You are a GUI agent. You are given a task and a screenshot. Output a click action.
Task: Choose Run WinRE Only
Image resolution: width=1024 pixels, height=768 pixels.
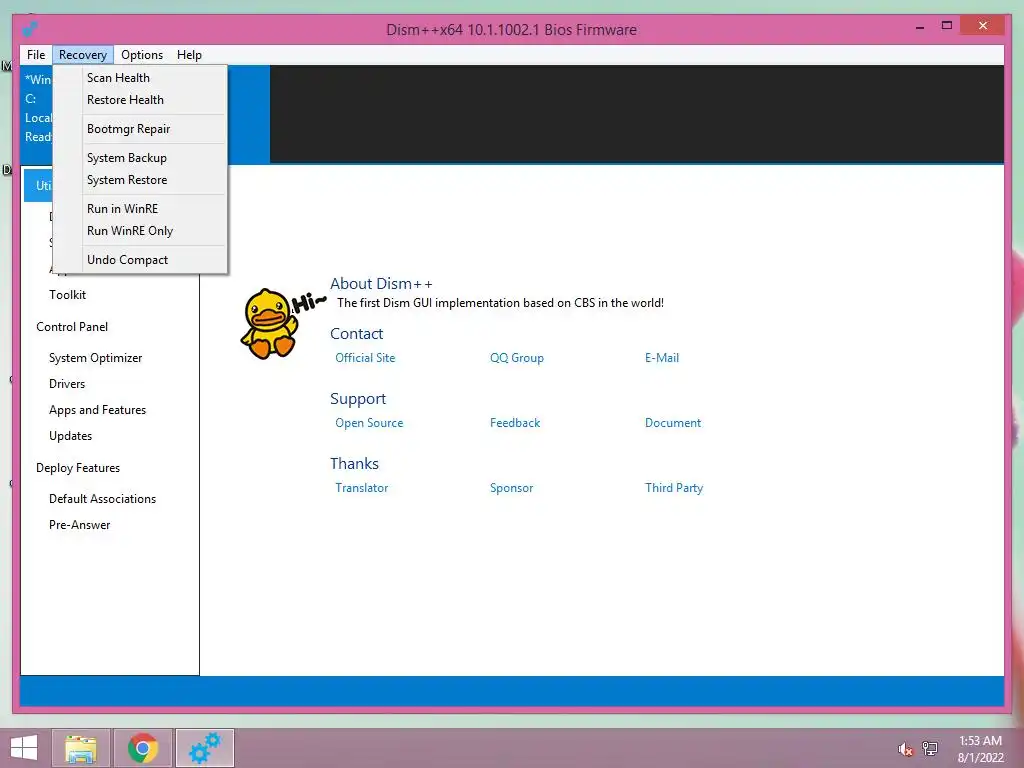[140, 231]
